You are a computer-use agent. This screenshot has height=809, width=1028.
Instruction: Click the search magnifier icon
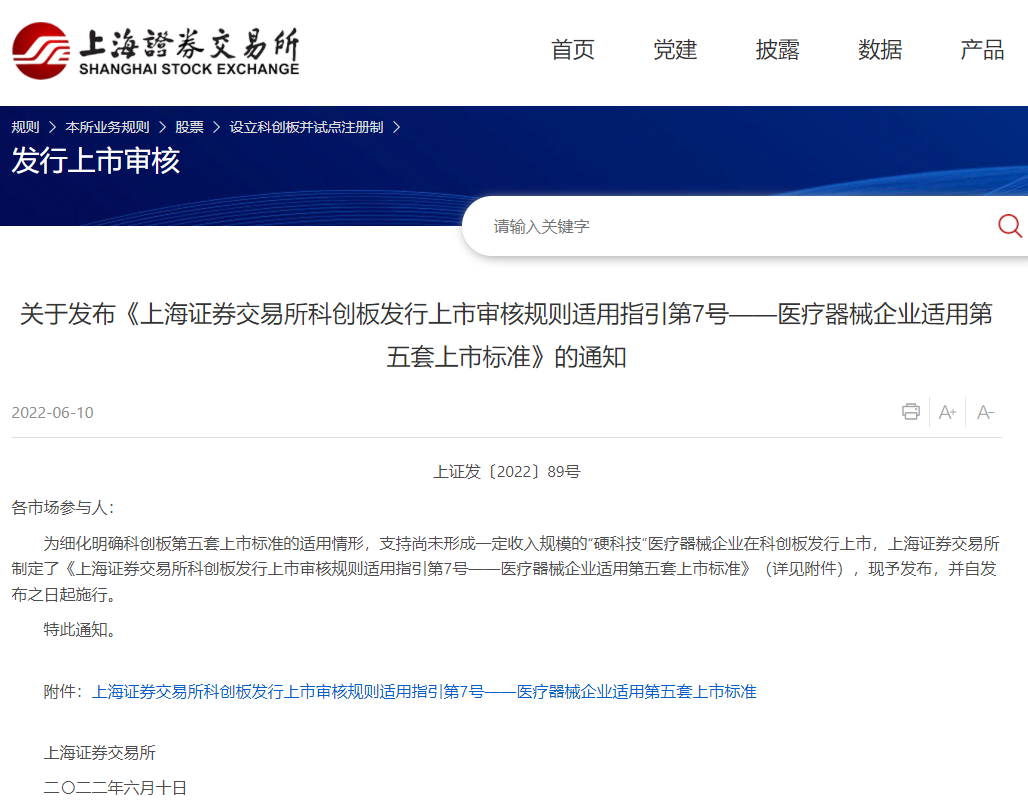1008,225
